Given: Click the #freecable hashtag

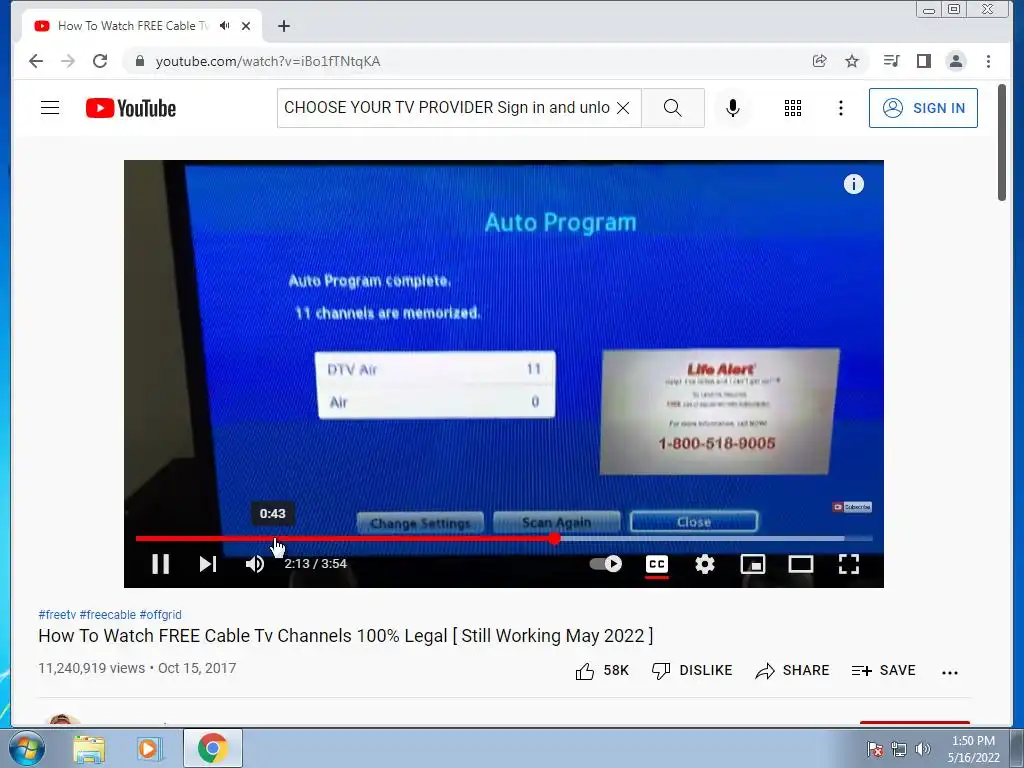Looking at the screenshot, I should point(108,615).
